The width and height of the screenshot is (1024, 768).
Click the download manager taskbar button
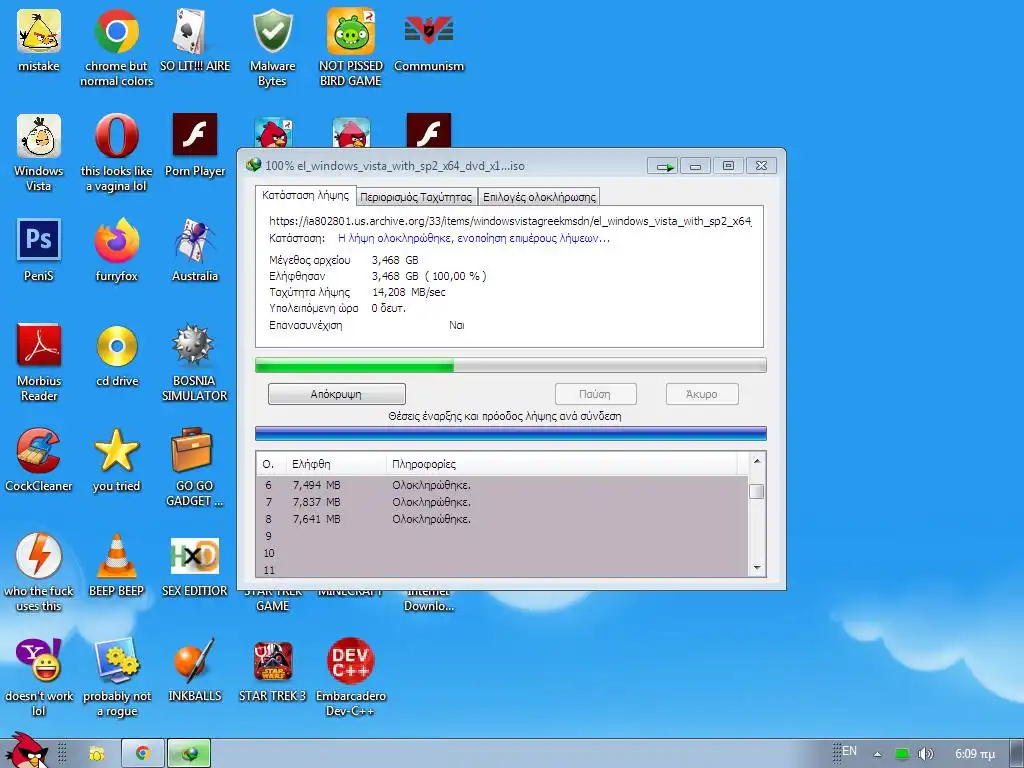tap(189, 754)
